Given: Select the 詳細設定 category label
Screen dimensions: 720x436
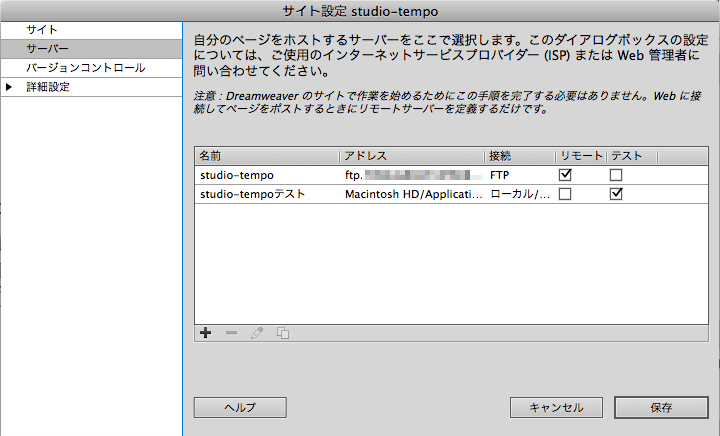Looking at the screenshot, I should coord(48,87).
